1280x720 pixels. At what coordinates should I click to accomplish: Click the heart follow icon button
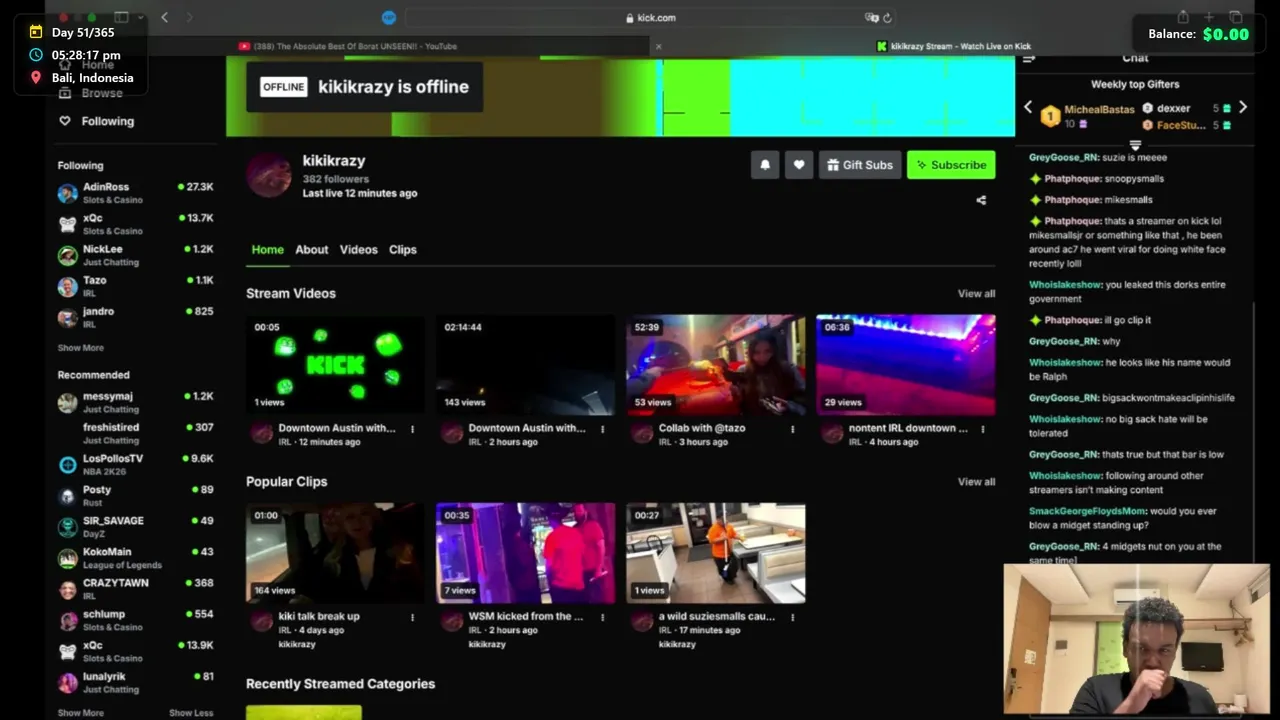tap(799, 165)
